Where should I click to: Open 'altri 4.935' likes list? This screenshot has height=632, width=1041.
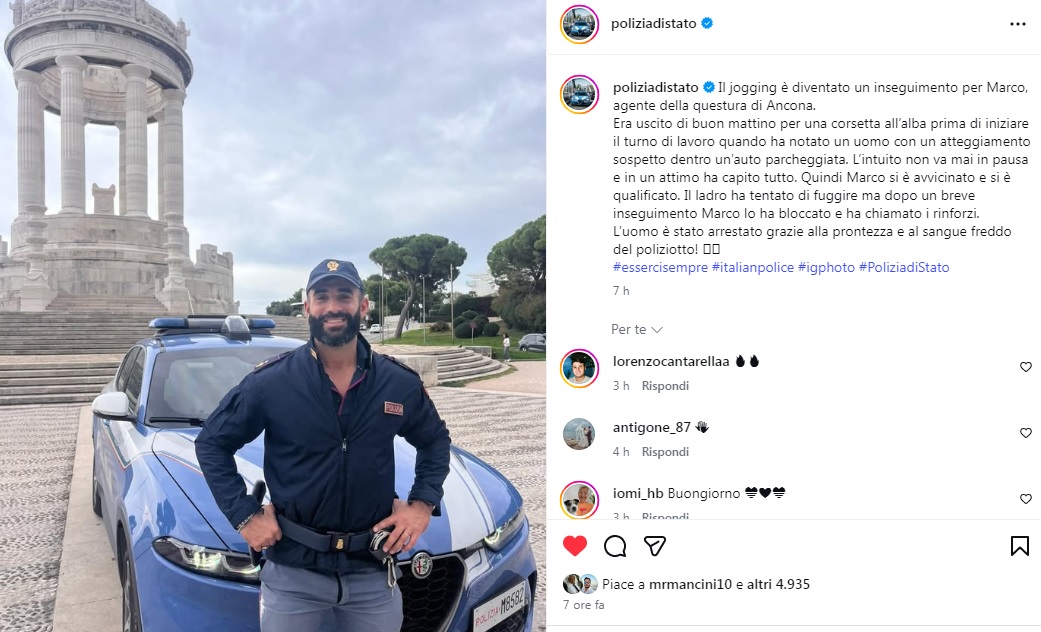pos(778,584)
